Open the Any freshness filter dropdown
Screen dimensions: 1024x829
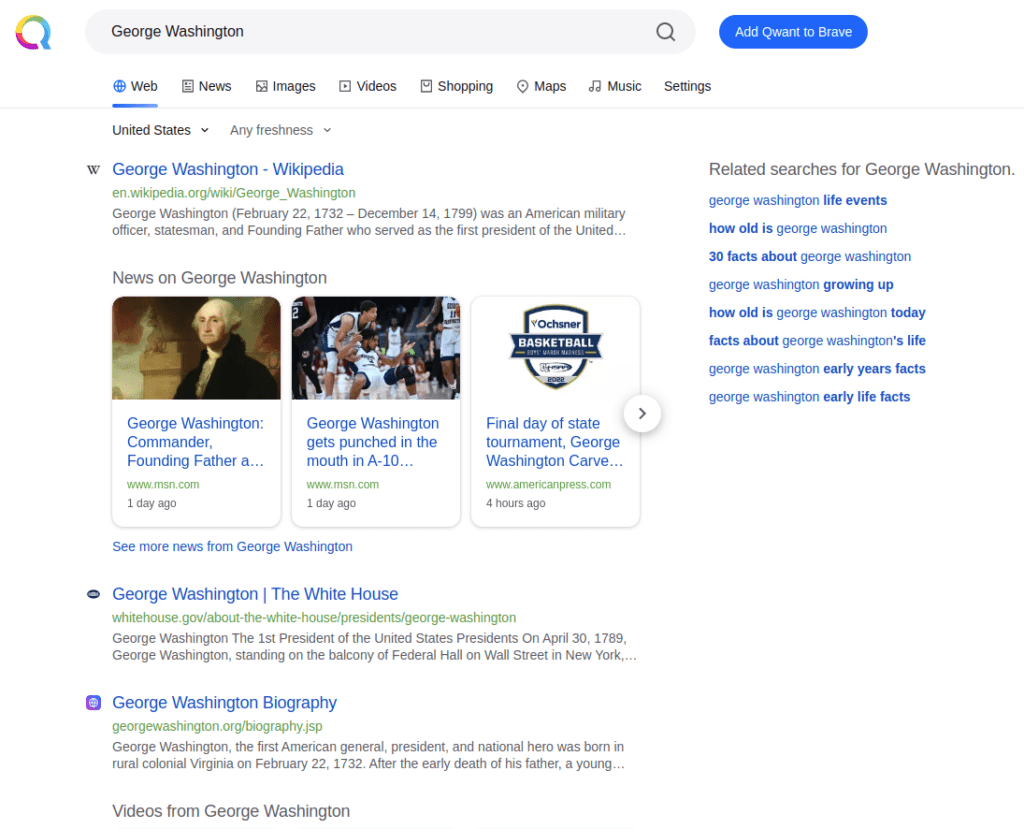281,130
